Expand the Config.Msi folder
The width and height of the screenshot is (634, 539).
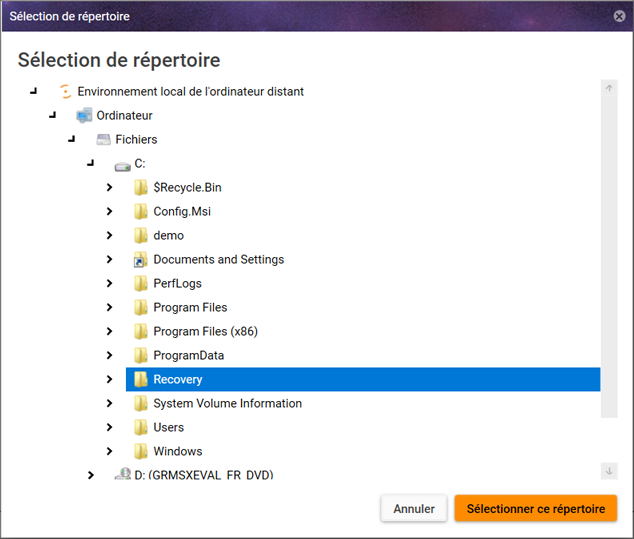pyautogui.click(x=109, y=211)
